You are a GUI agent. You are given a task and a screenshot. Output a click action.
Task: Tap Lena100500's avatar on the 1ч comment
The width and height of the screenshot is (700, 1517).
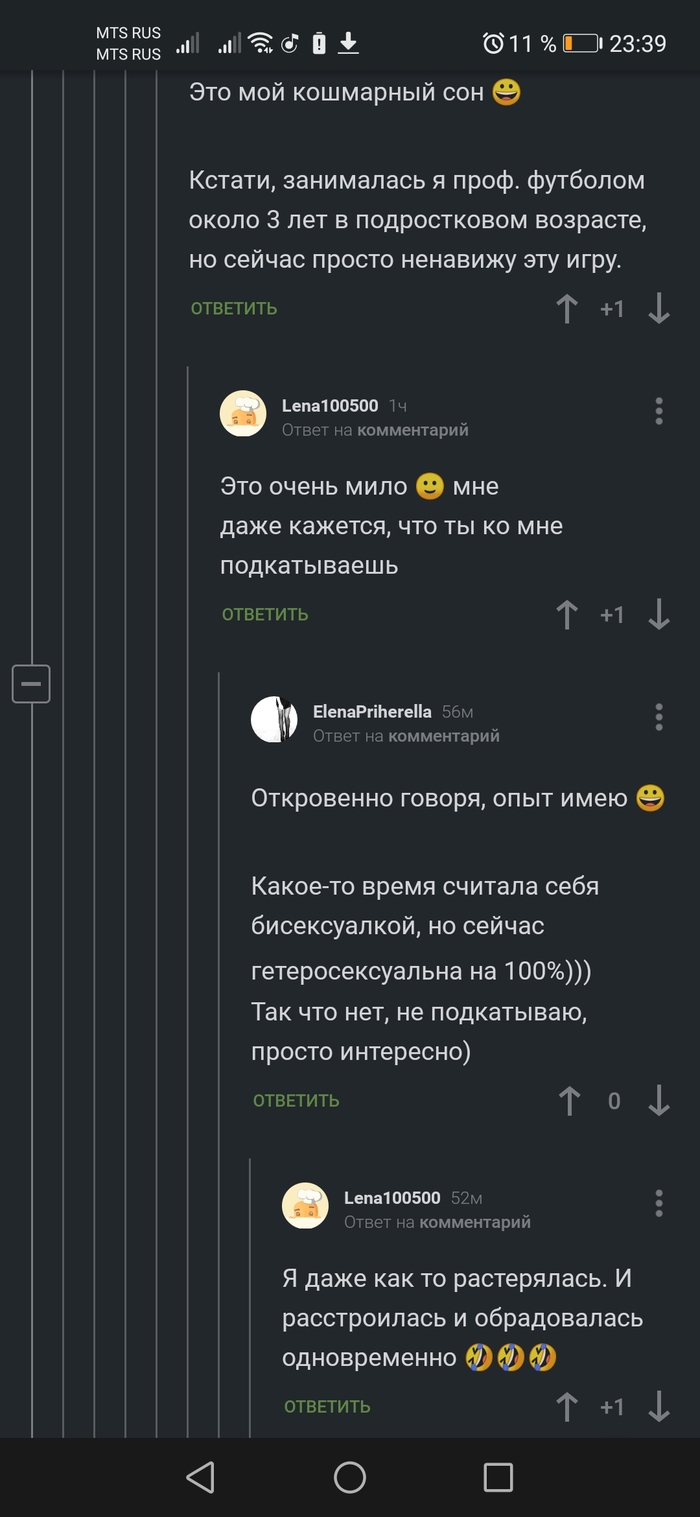[243, 414]
